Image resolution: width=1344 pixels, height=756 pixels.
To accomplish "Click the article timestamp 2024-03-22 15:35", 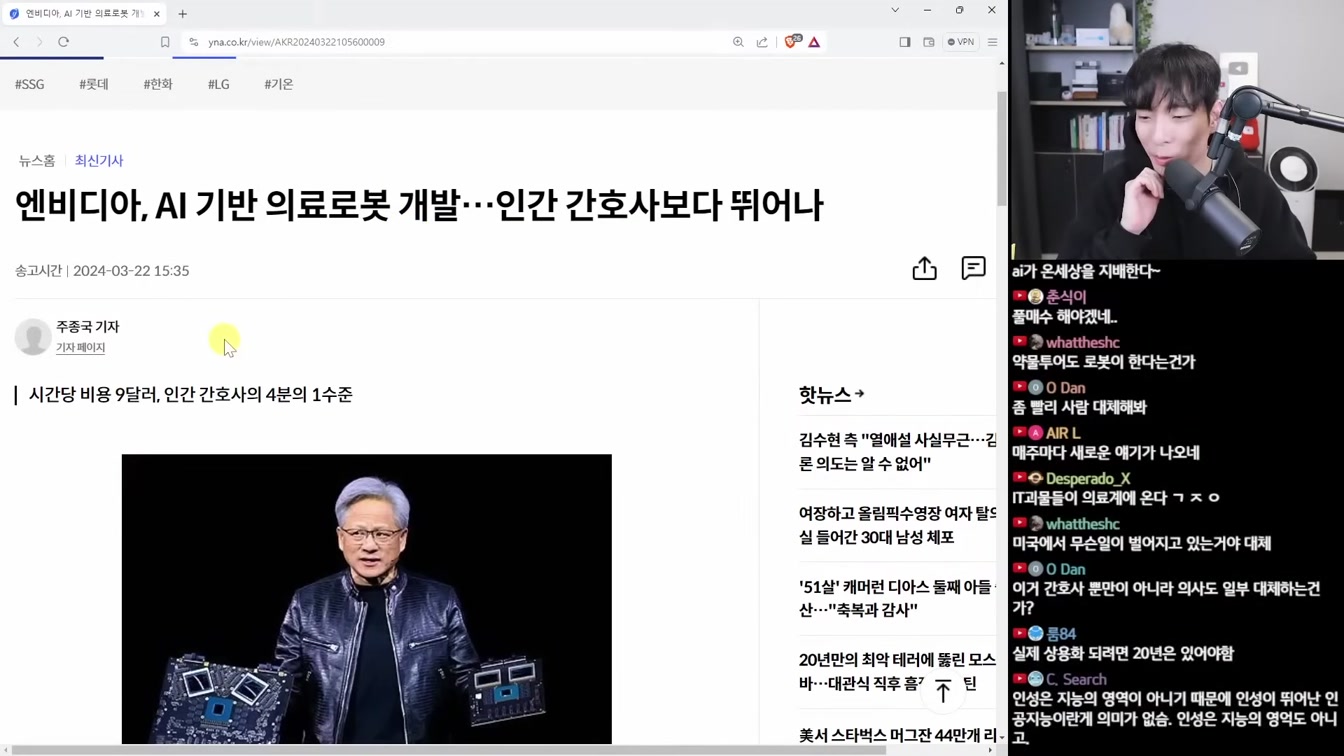I will [131, 271].
